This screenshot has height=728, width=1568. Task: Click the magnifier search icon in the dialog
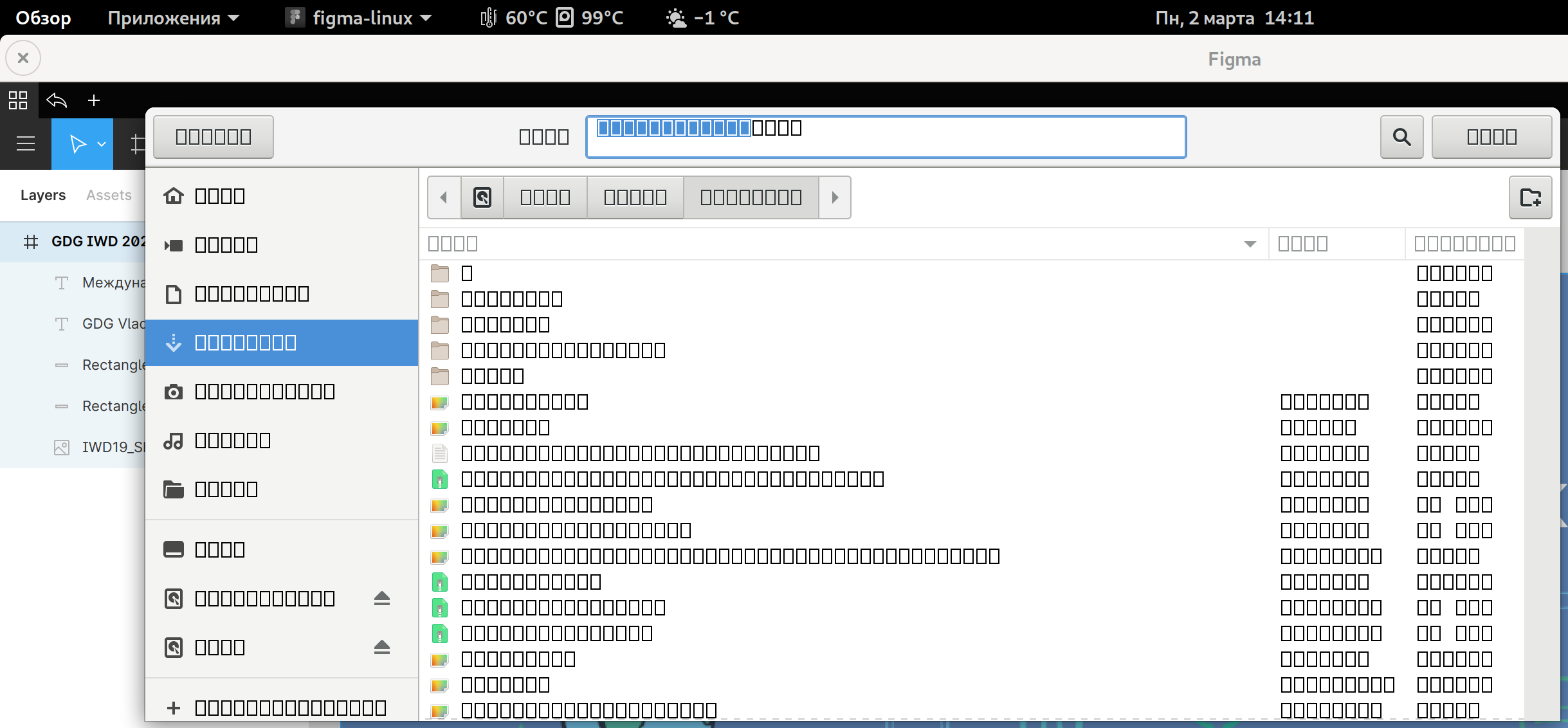[1401, 136]
